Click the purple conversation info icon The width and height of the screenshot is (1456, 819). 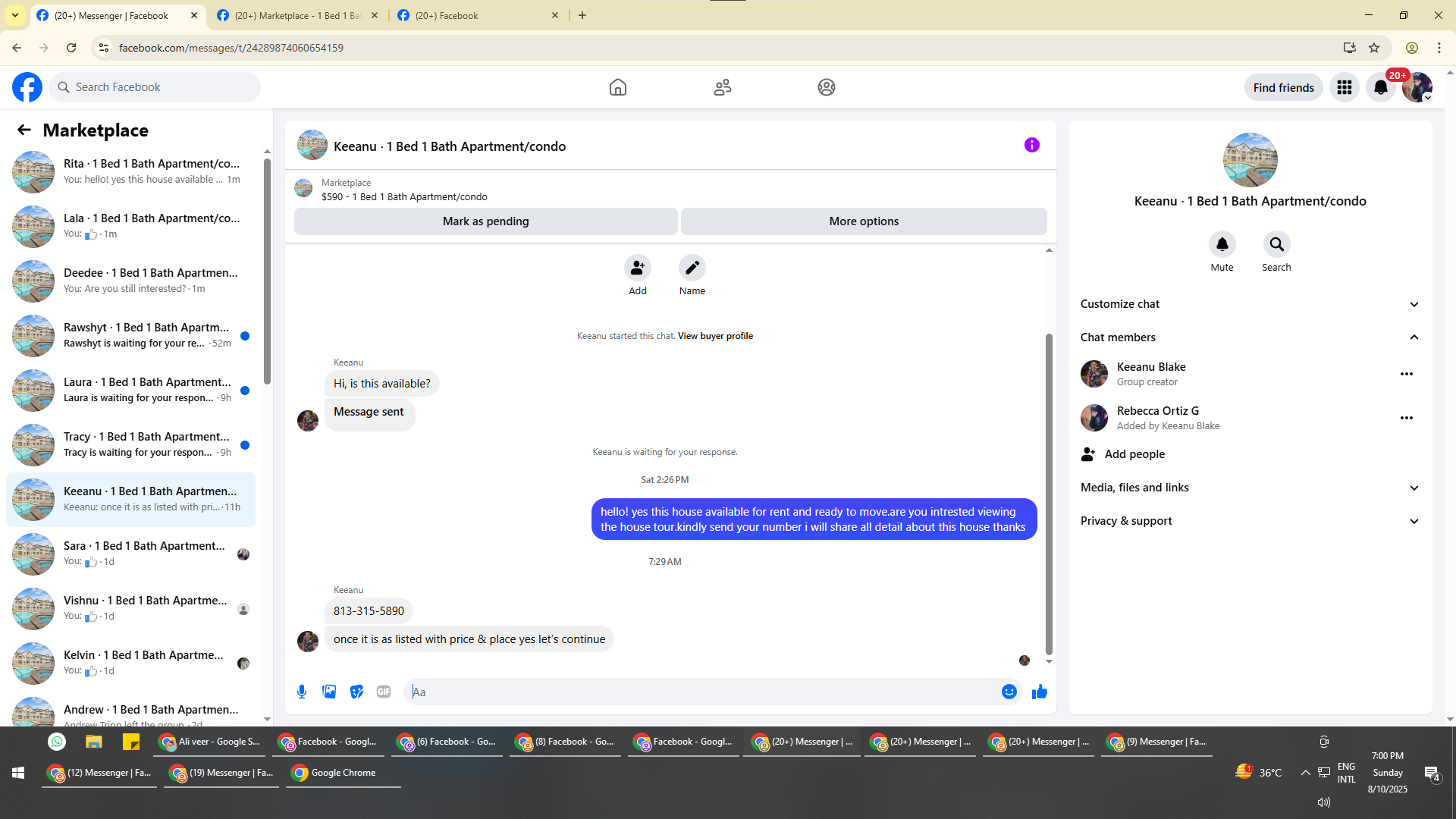click(1031, 145)
